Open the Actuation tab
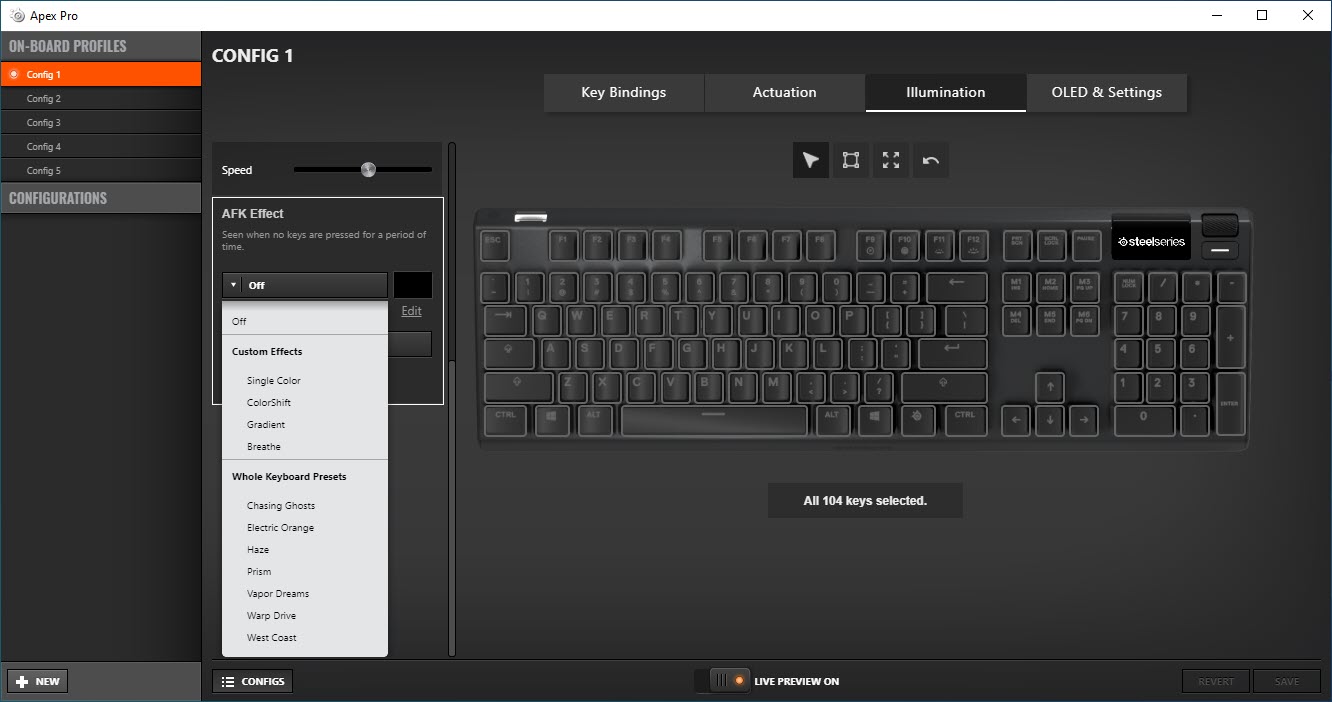Screen dimensions: 1332x702 click(x=785, y=92)
